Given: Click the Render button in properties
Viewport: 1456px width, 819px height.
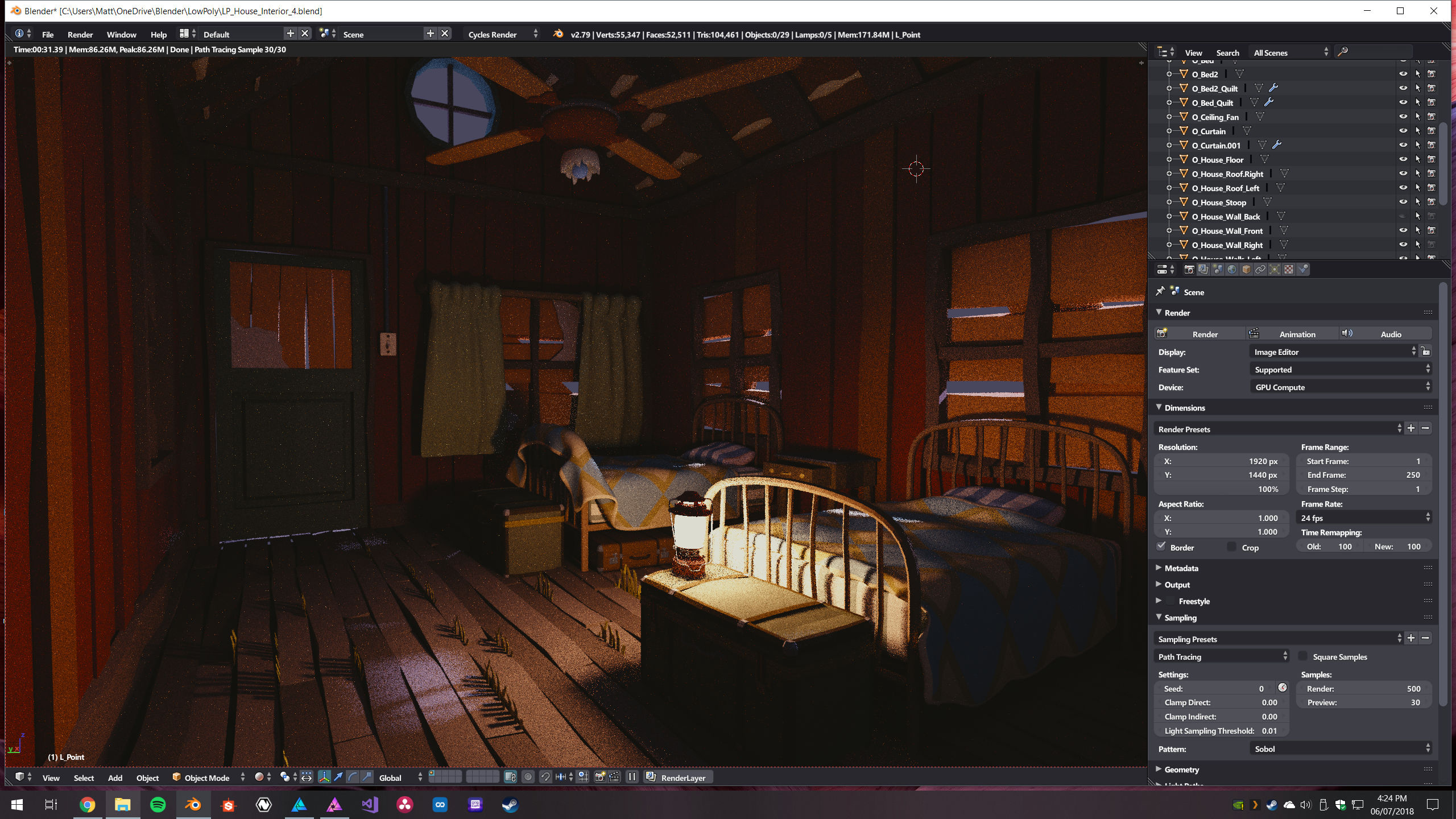Looking at the screenshot, I should (x=1201, y=333).
